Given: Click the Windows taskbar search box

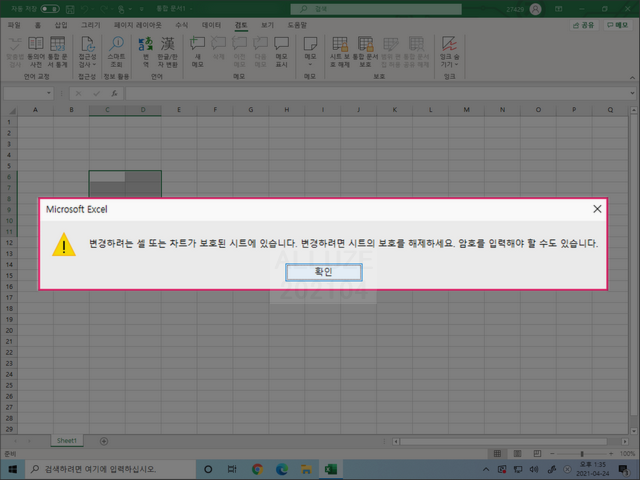Looking at the screenshot, I should pyautogui.click(x=110, y=469).
